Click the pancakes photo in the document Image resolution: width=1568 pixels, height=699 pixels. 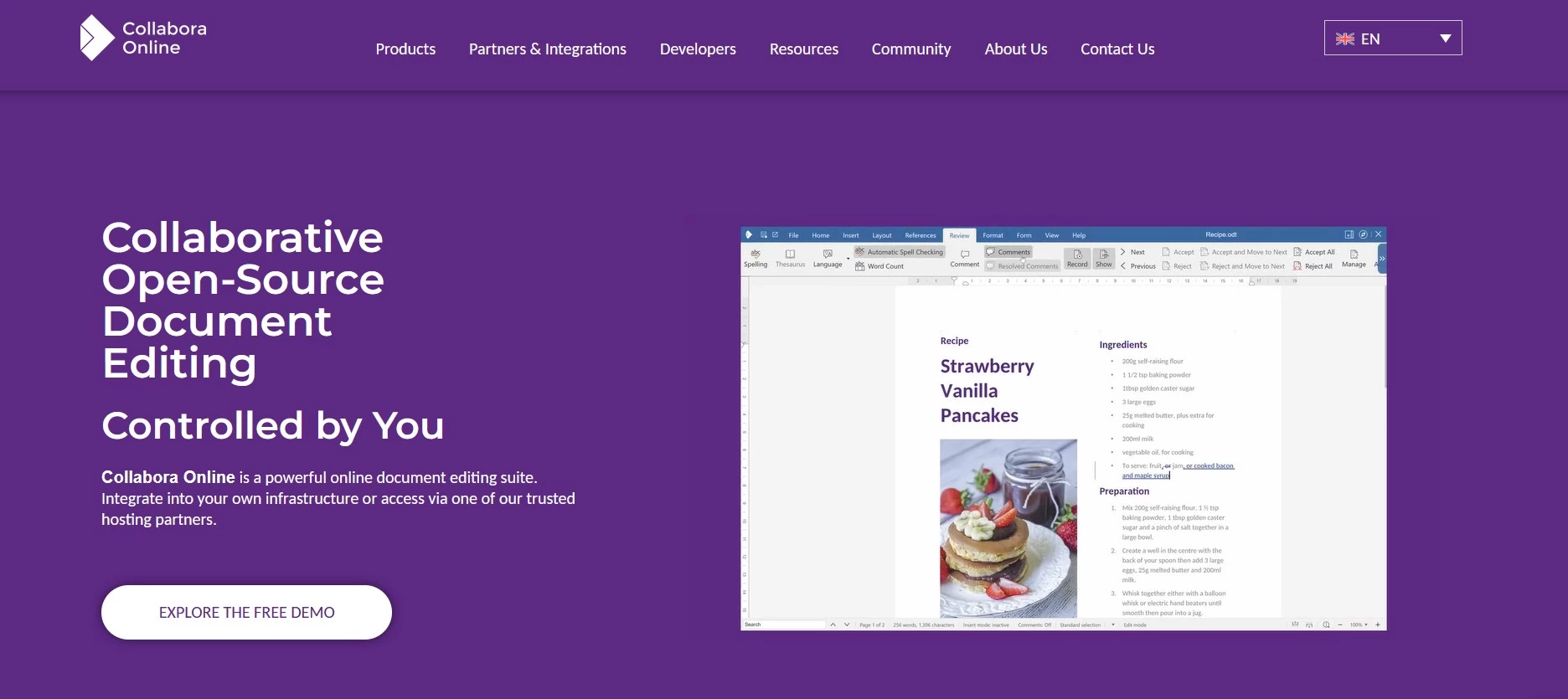click(x=1008, y=528)
